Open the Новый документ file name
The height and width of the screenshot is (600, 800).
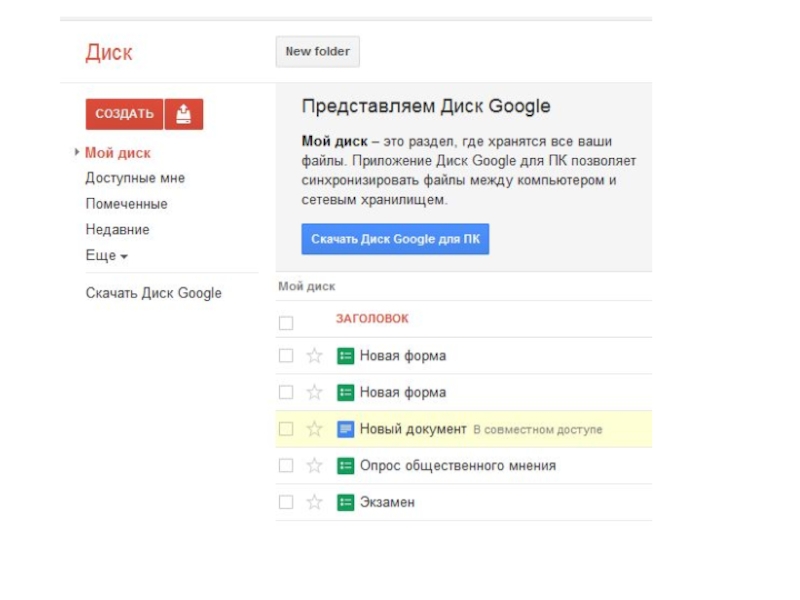click(413, 429)
